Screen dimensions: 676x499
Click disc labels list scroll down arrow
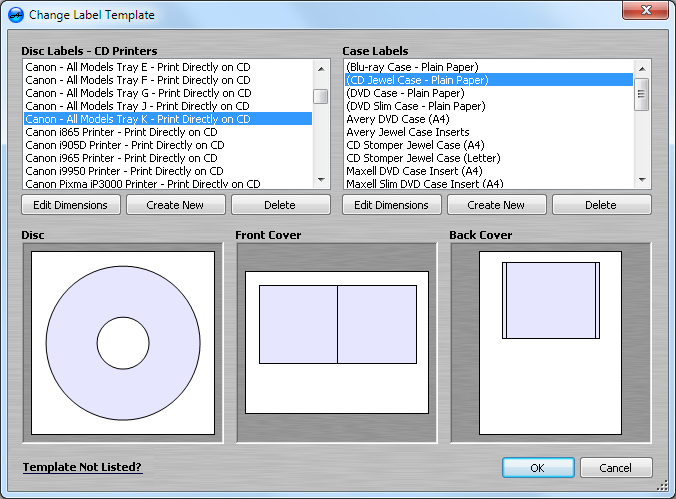pos(321,180)
